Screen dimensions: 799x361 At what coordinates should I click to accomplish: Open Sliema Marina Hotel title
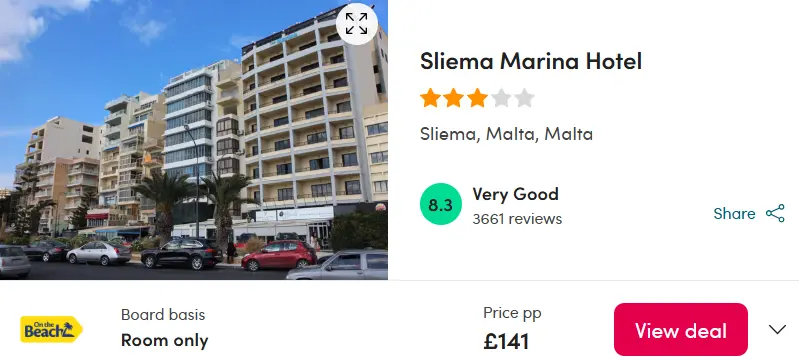[x=530, y=61]
